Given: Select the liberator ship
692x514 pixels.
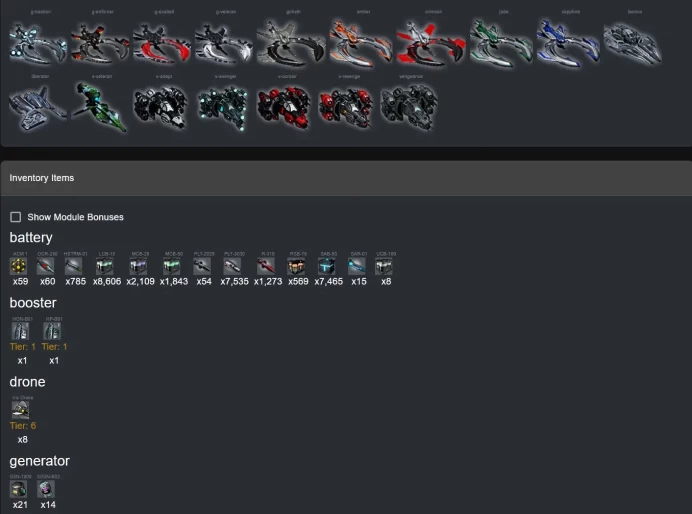Looking at the screenshot, I should click(38, 108).
